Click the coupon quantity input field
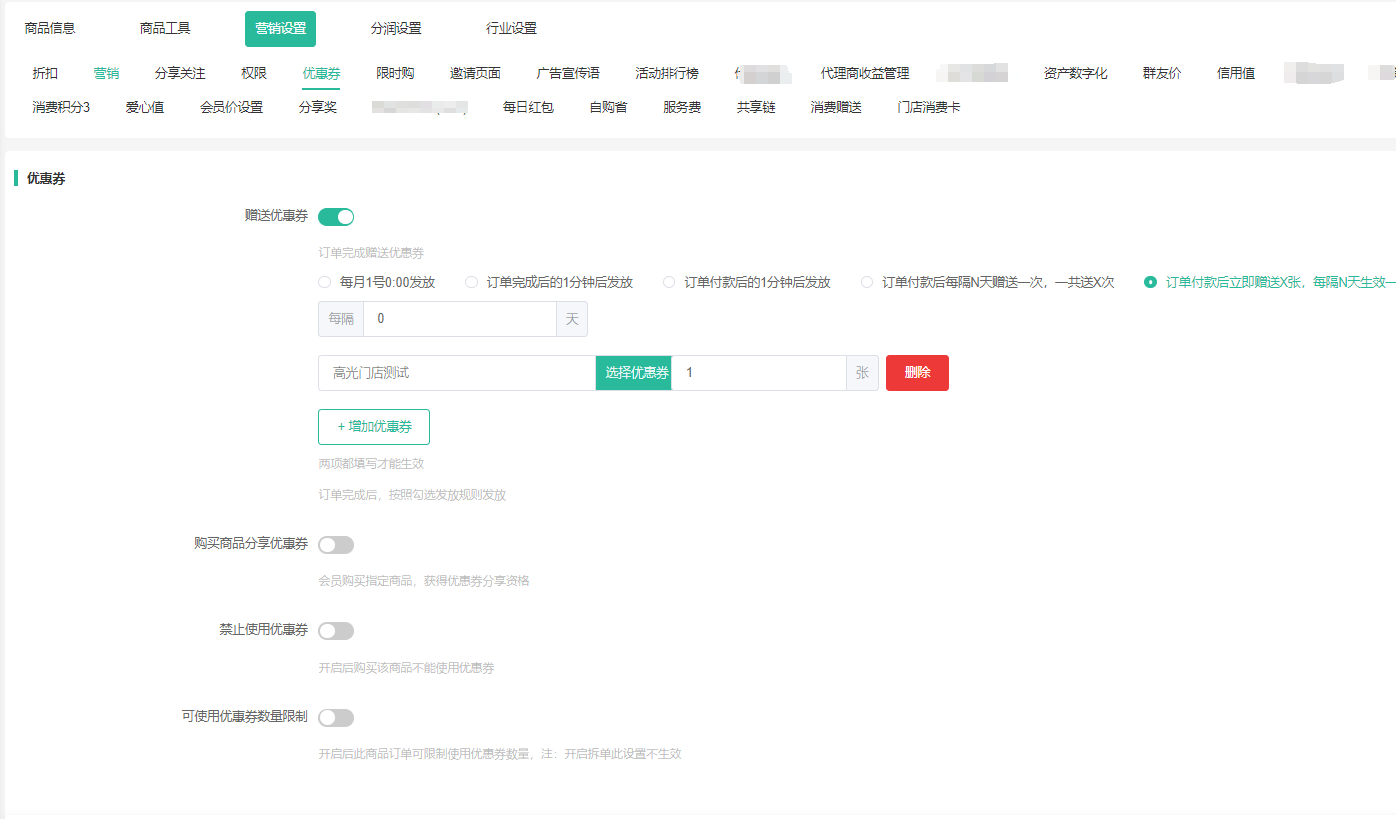This screenshot has height=819, width=1396. tap(758, 373)
